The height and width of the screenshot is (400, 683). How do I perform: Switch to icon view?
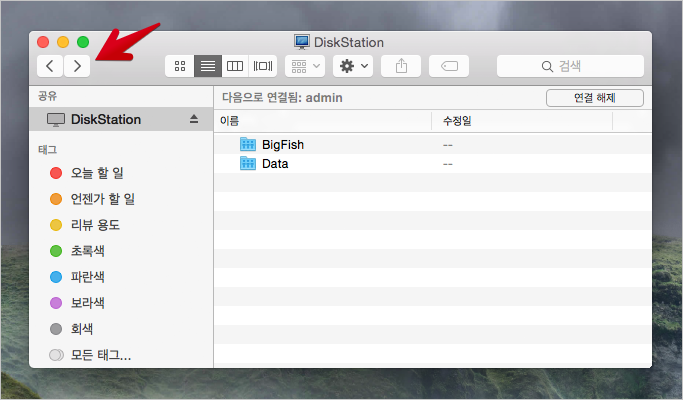click(x=180, y=66)
